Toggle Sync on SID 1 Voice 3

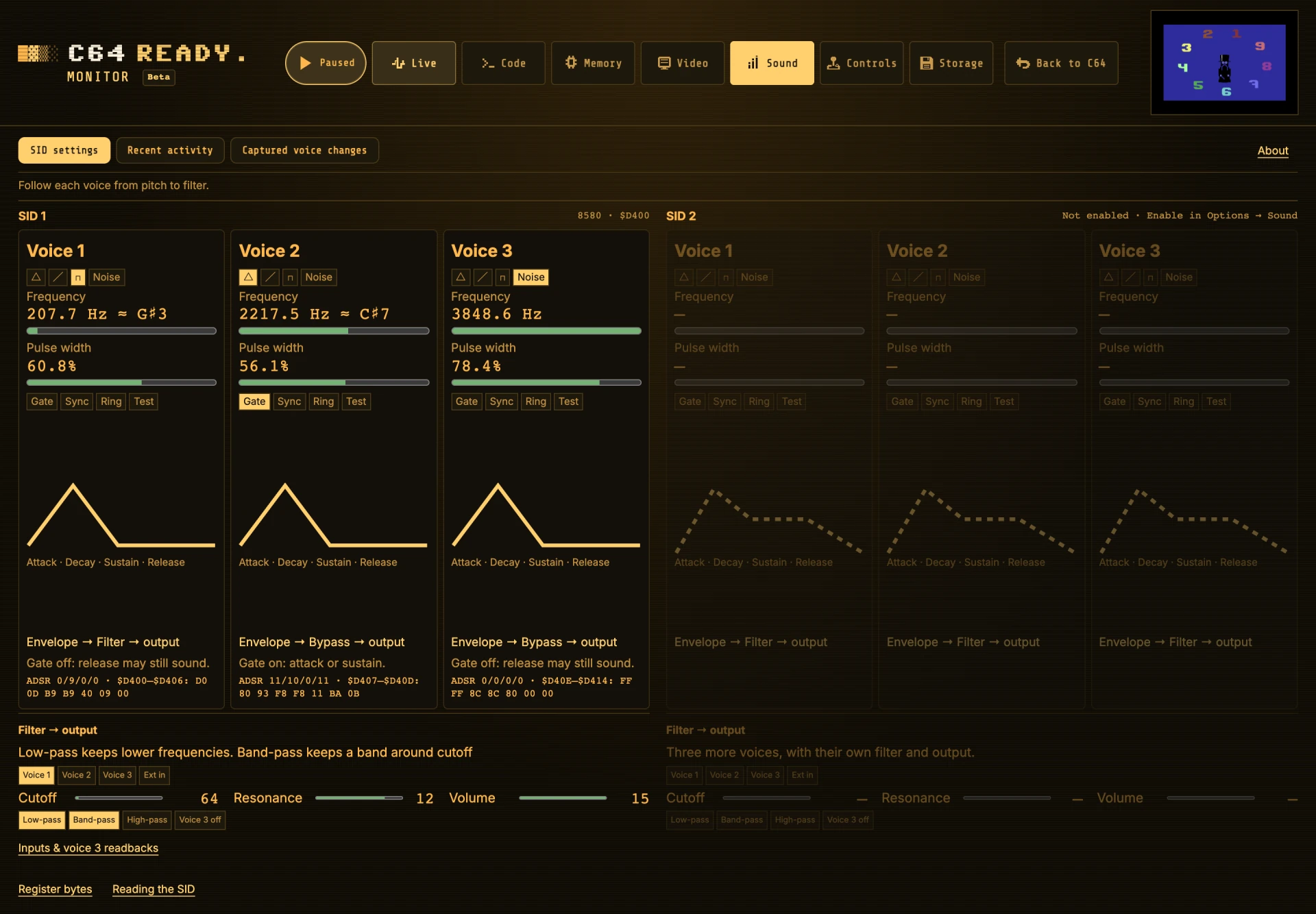coord(502,402)
